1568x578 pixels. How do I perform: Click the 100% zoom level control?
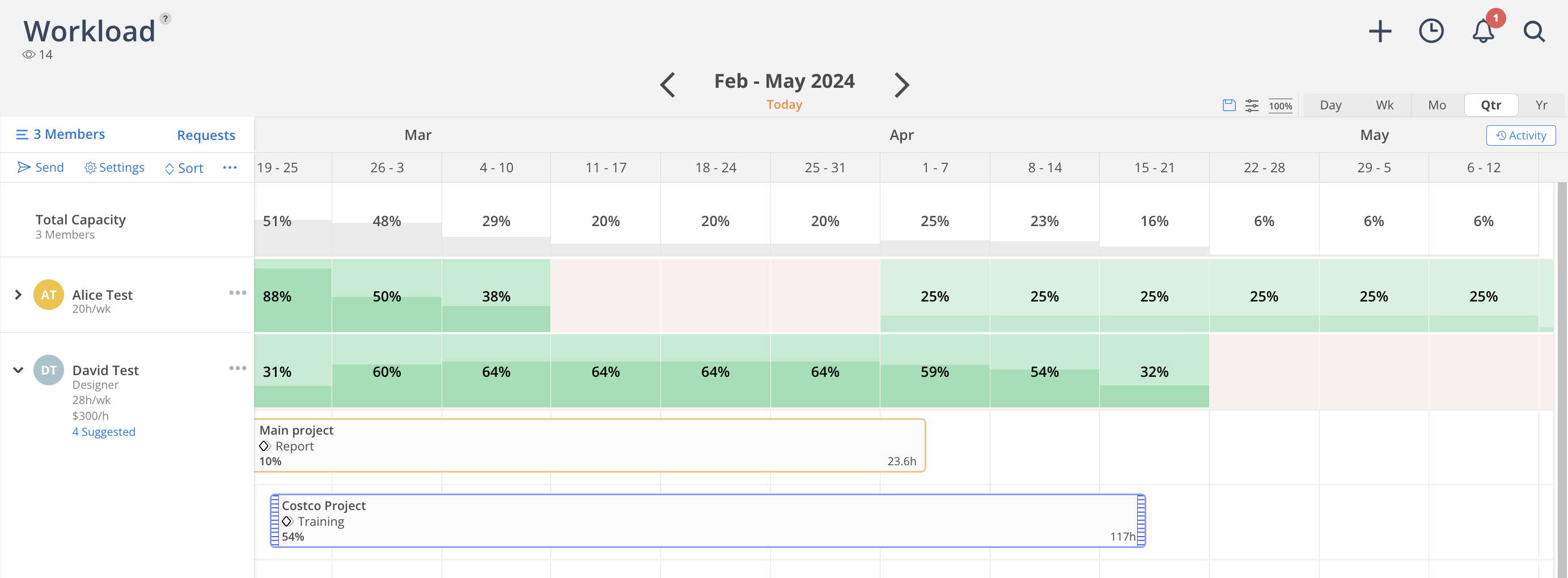(x=1281, y=105)
